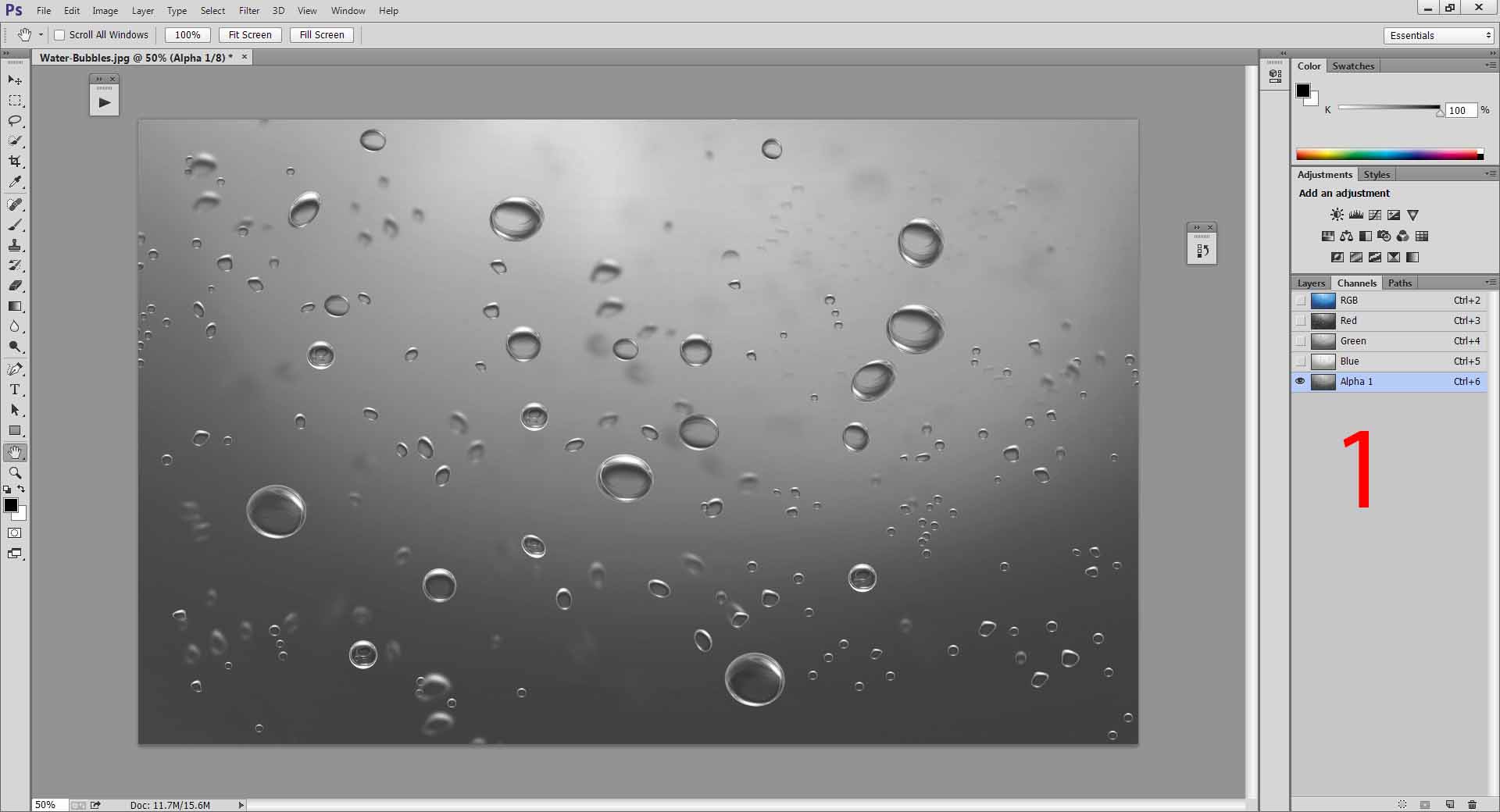Choose the Crop tool
Viewport: 1500px width, 812px height.
click(15, 162)
